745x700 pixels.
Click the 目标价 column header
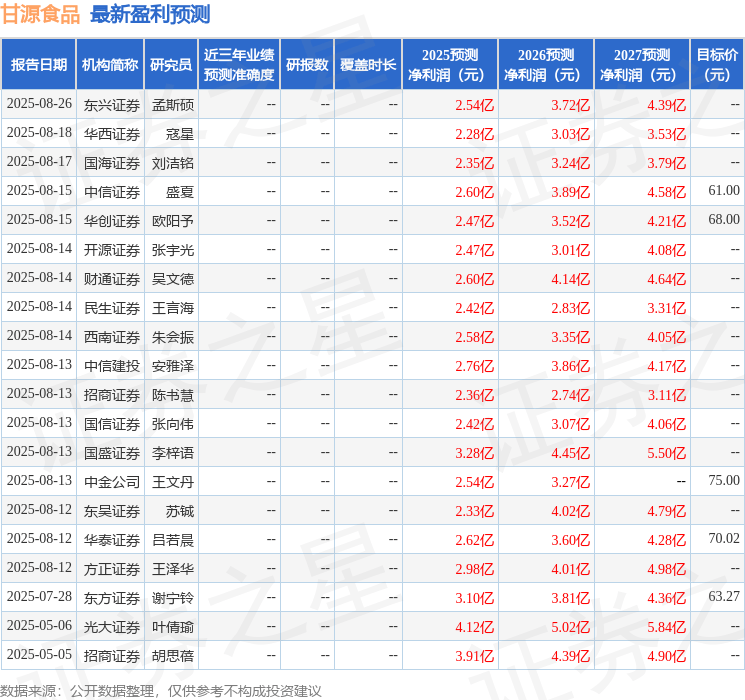point(717,65)
